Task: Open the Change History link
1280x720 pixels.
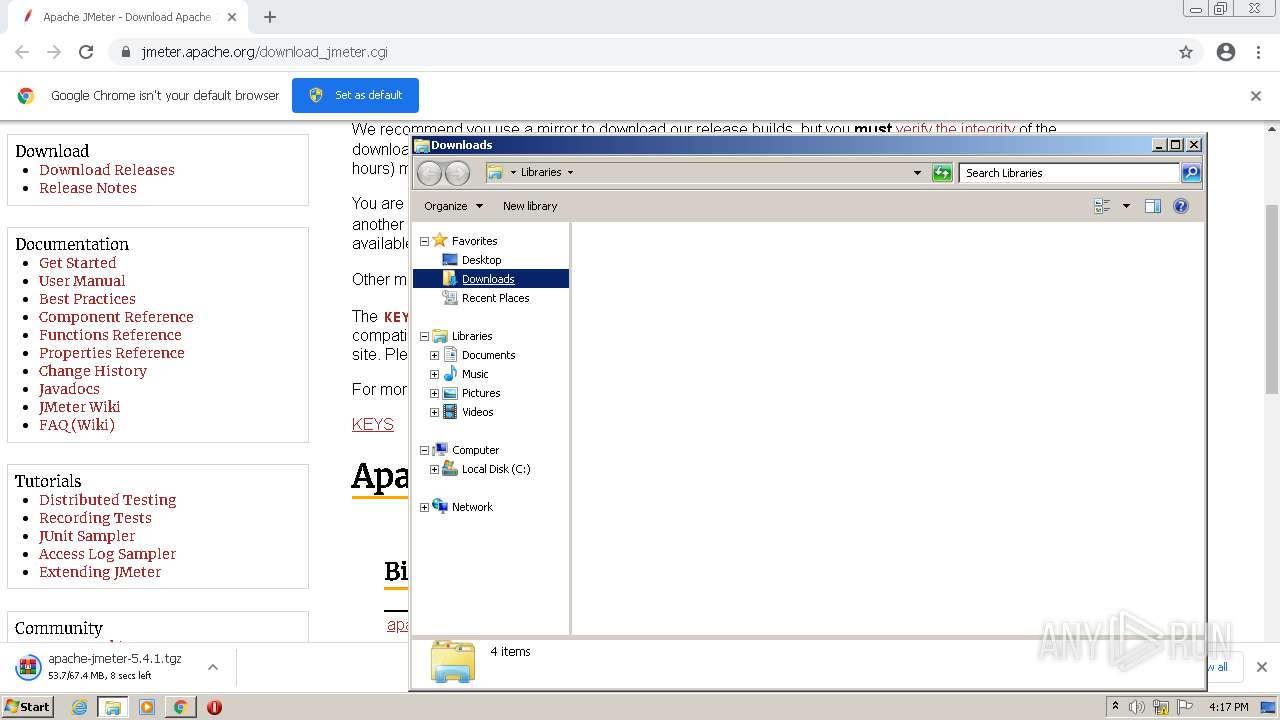Action: tap(93, 371)
